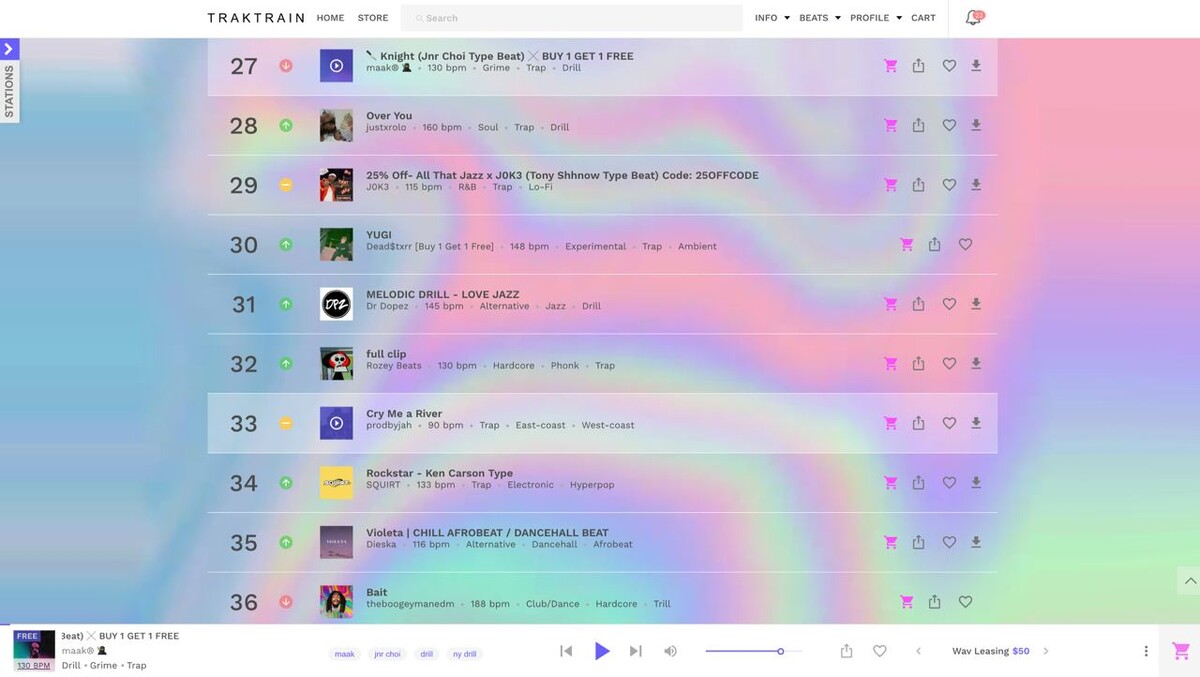The width and height of the screenshot is (1200, 677).
Task: Like Rockstar - Ken Carson Type
Action: tap(949, 483)
